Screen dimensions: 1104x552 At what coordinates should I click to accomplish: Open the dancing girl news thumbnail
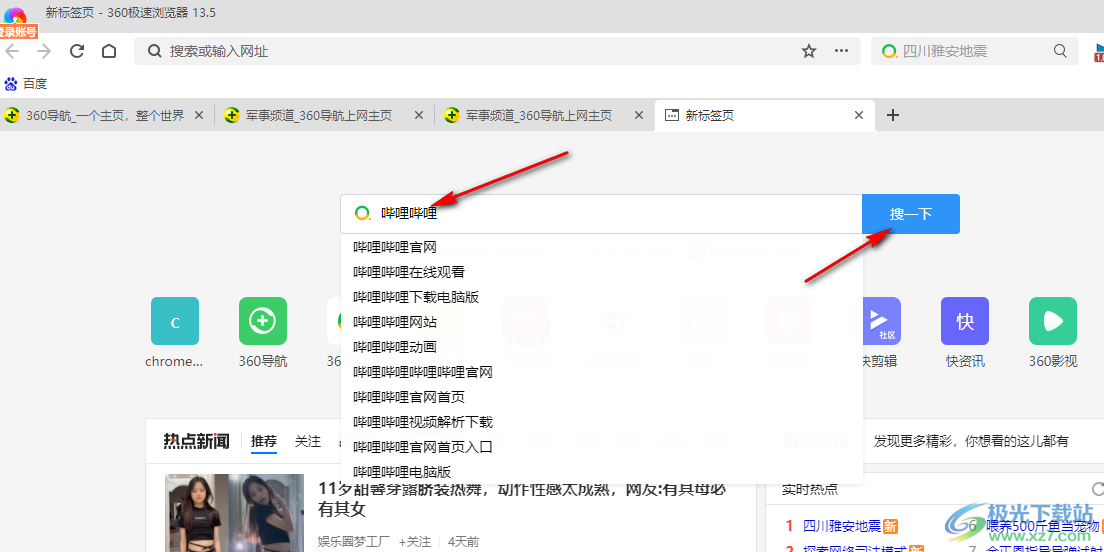click(235, 513)
